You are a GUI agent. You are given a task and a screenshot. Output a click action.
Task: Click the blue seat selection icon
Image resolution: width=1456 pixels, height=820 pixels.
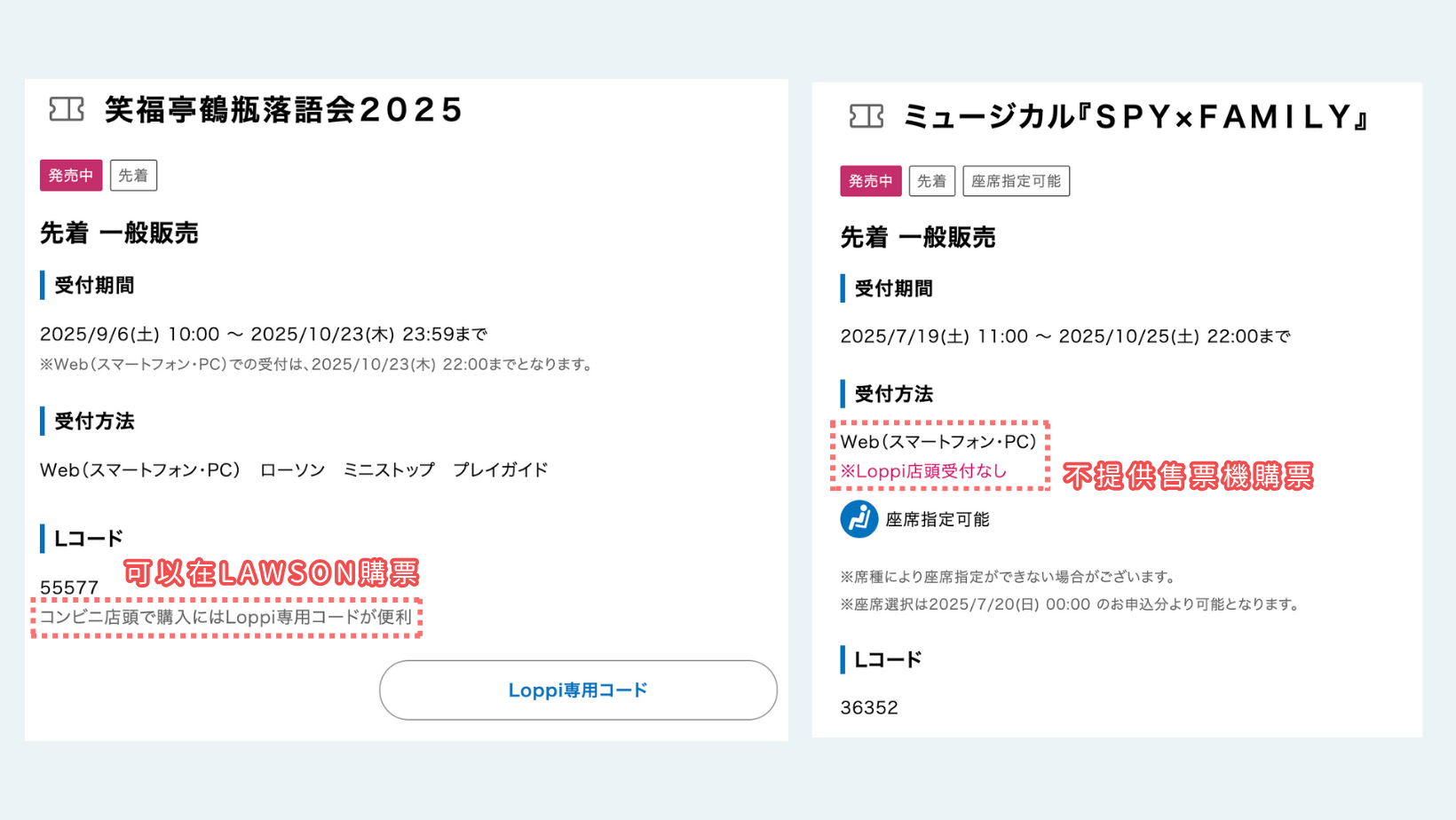[859, 519]
